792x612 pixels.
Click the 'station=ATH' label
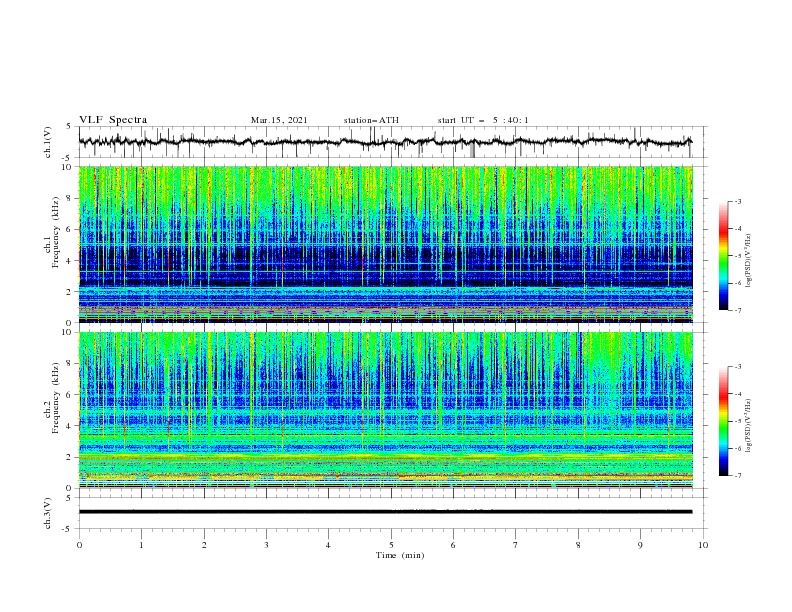(371, 120)
